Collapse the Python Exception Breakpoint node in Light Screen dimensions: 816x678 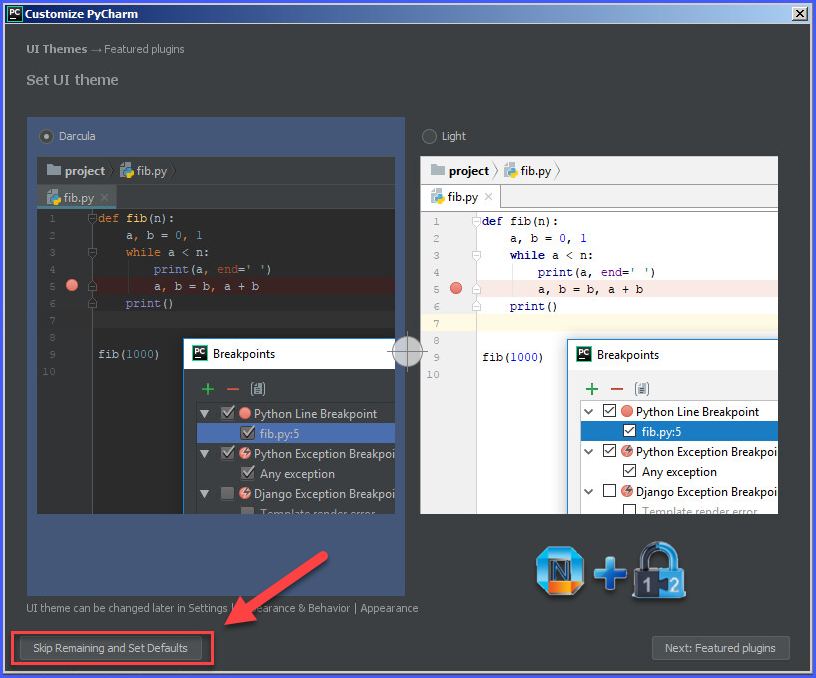[589, 452]
